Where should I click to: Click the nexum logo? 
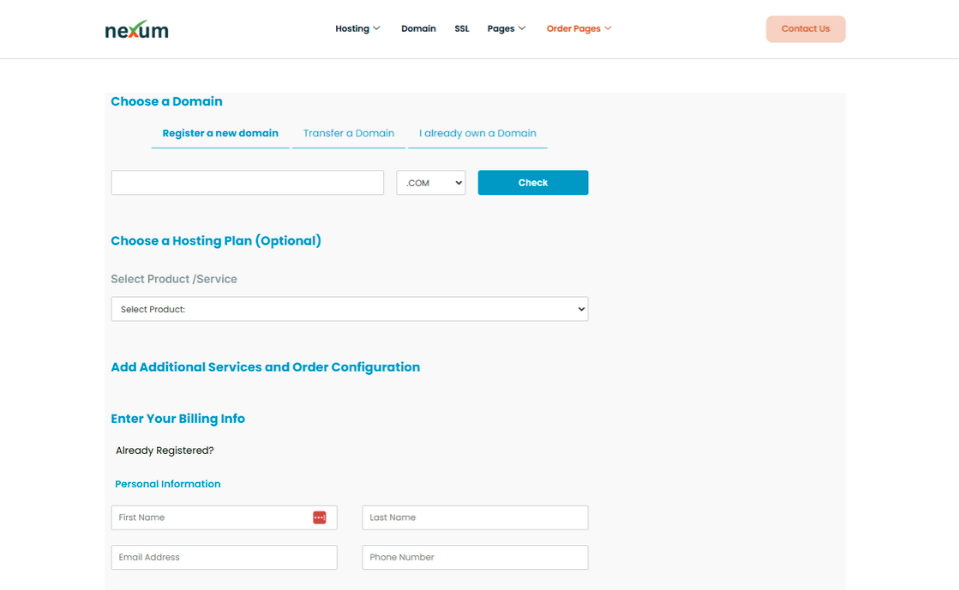point(136,29)
